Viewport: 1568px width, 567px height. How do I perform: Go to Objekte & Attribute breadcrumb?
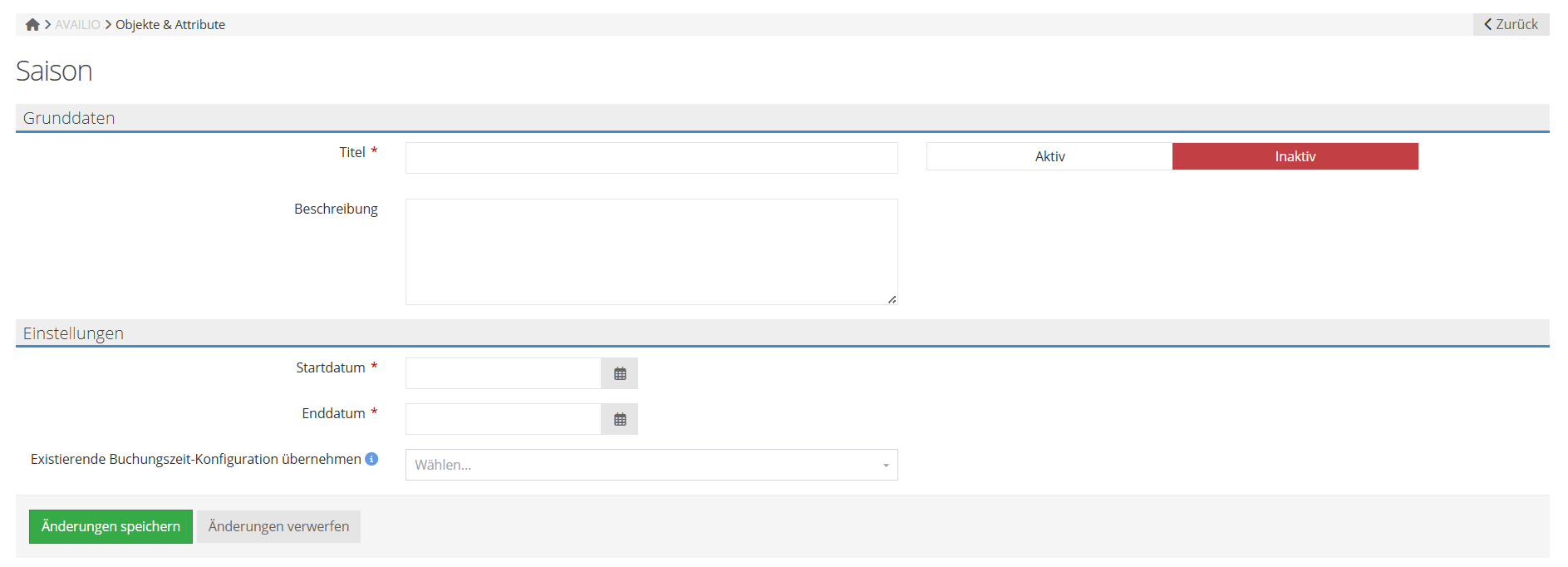click(170, 25)
